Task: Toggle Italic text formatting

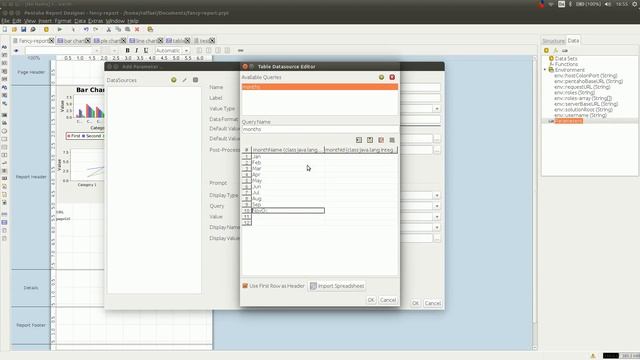Action: point(136,51)
